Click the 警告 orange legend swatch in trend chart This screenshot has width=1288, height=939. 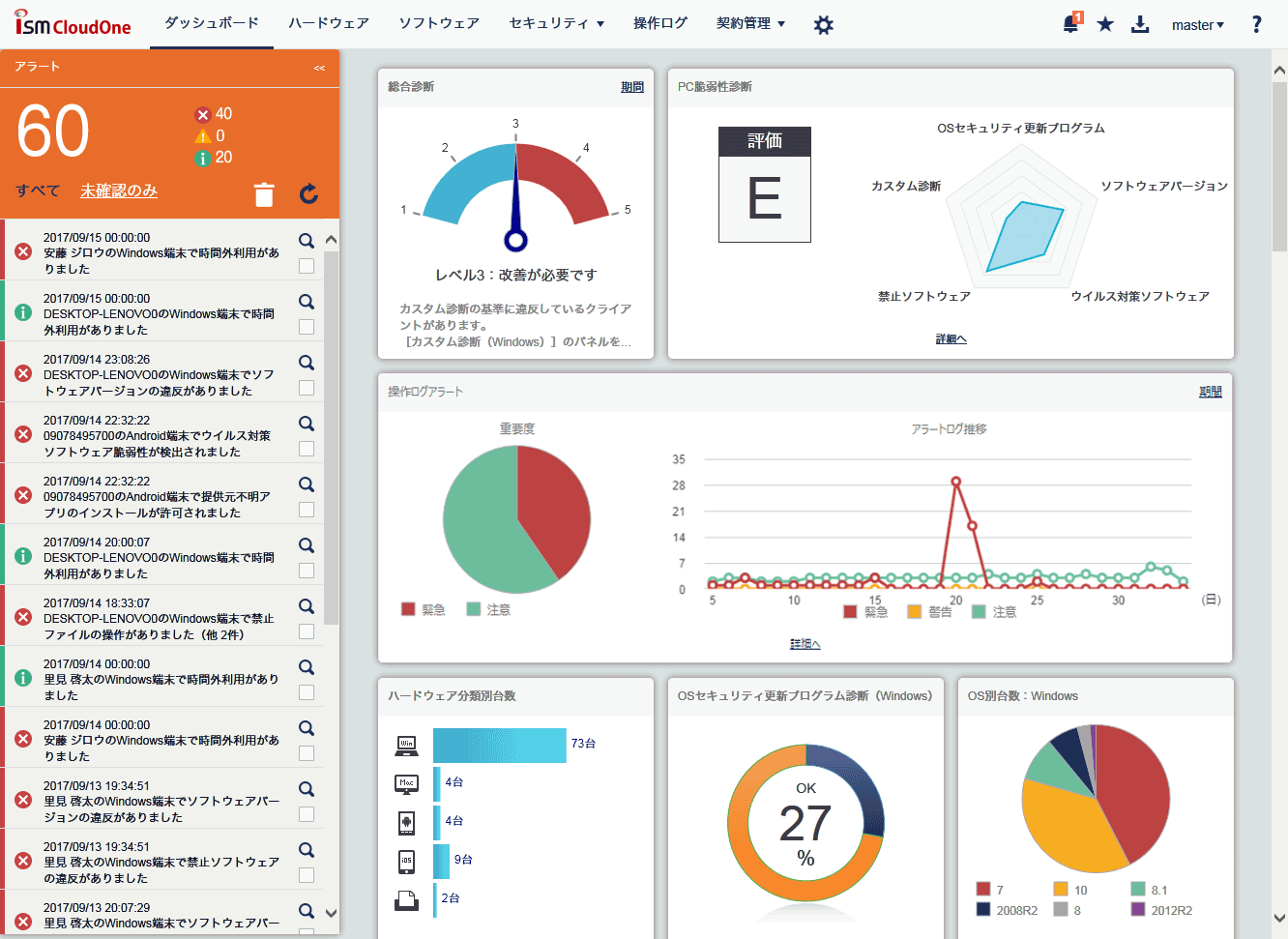(x=914, y=611)
